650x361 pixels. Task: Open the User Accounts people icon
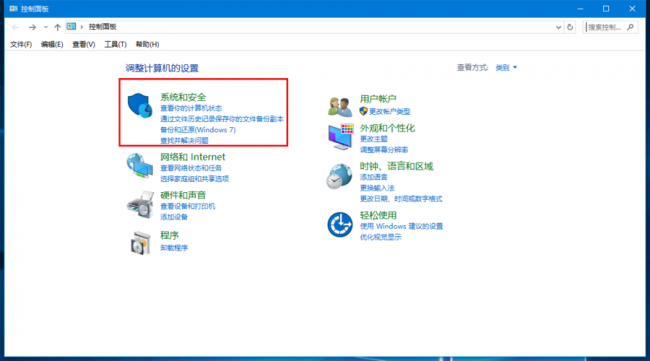pos(340,107)
